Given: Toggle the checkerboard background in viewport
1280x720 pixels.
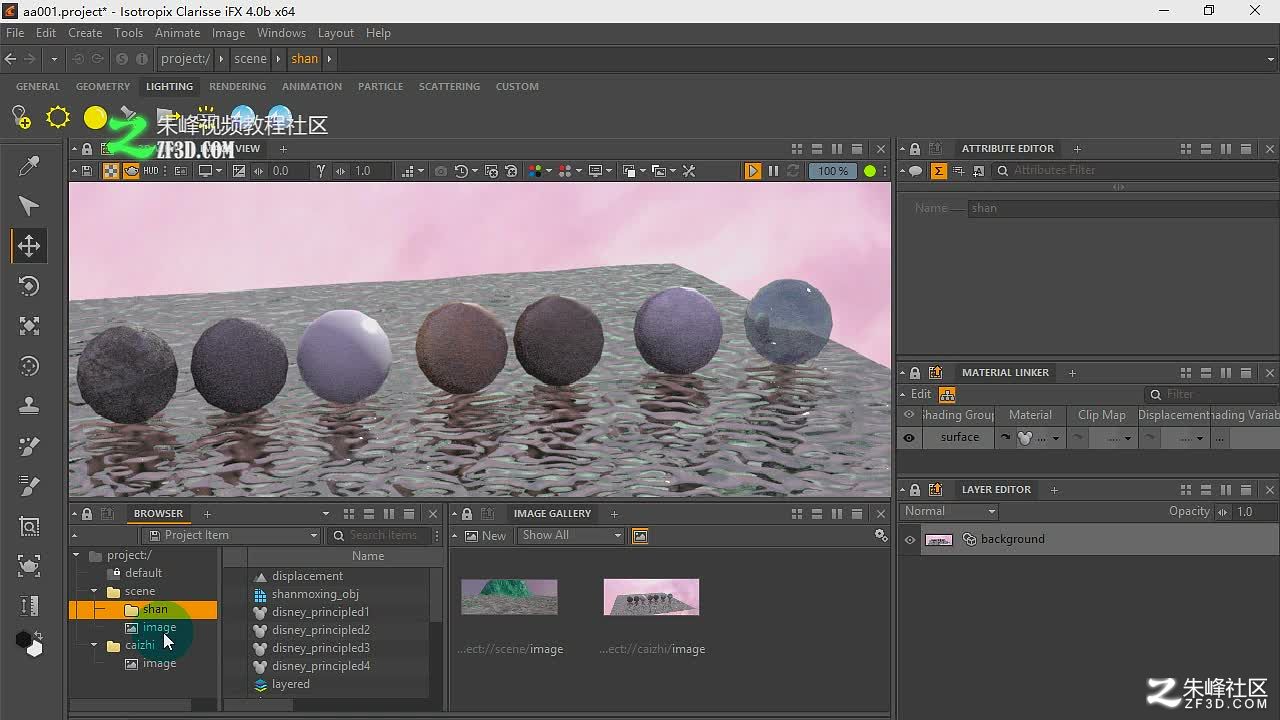Looking at the screenshot, I should [x=111, y=171].
